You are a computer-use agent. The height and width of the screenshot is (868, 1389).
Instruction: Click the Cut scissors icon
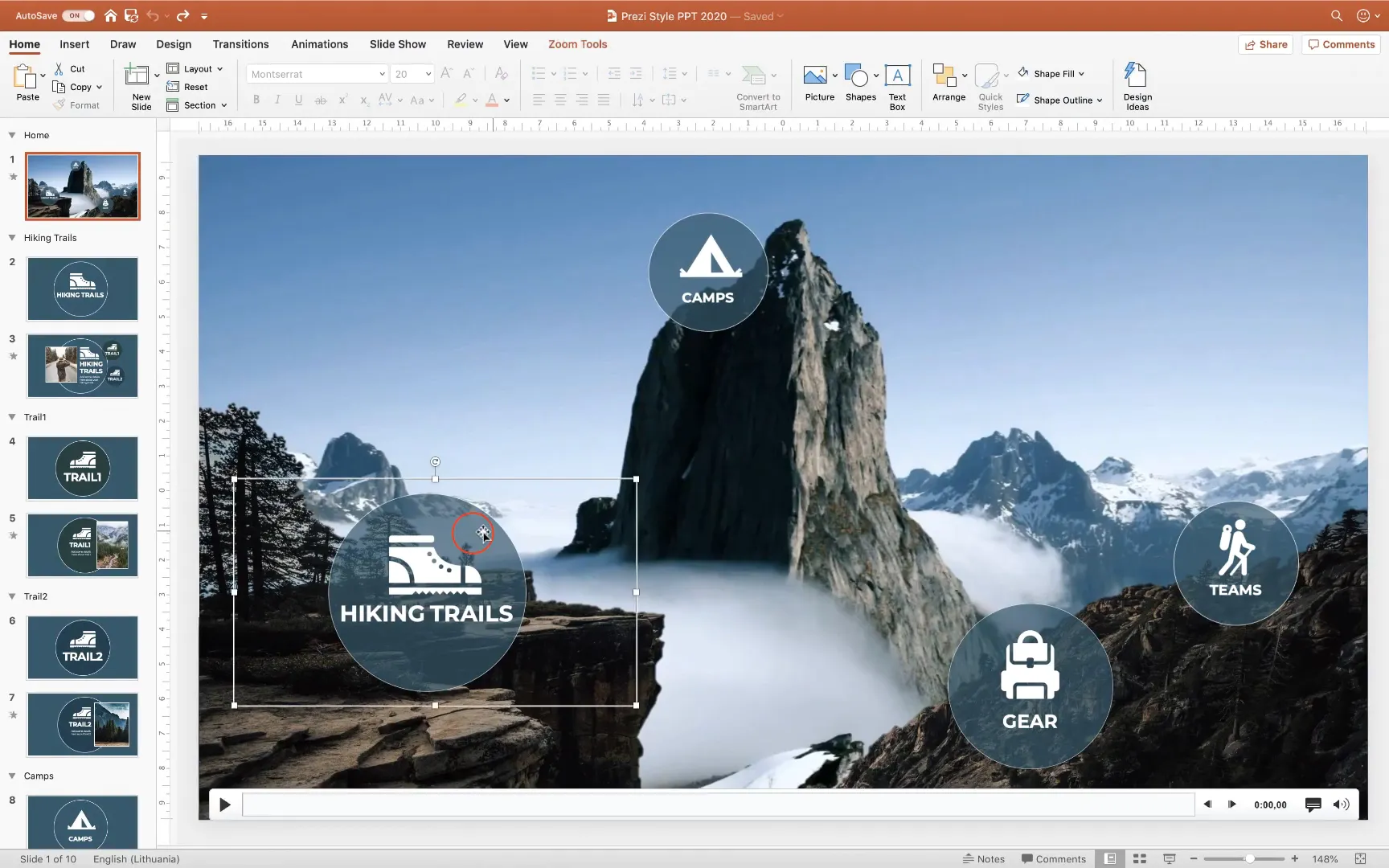(59, 69)
